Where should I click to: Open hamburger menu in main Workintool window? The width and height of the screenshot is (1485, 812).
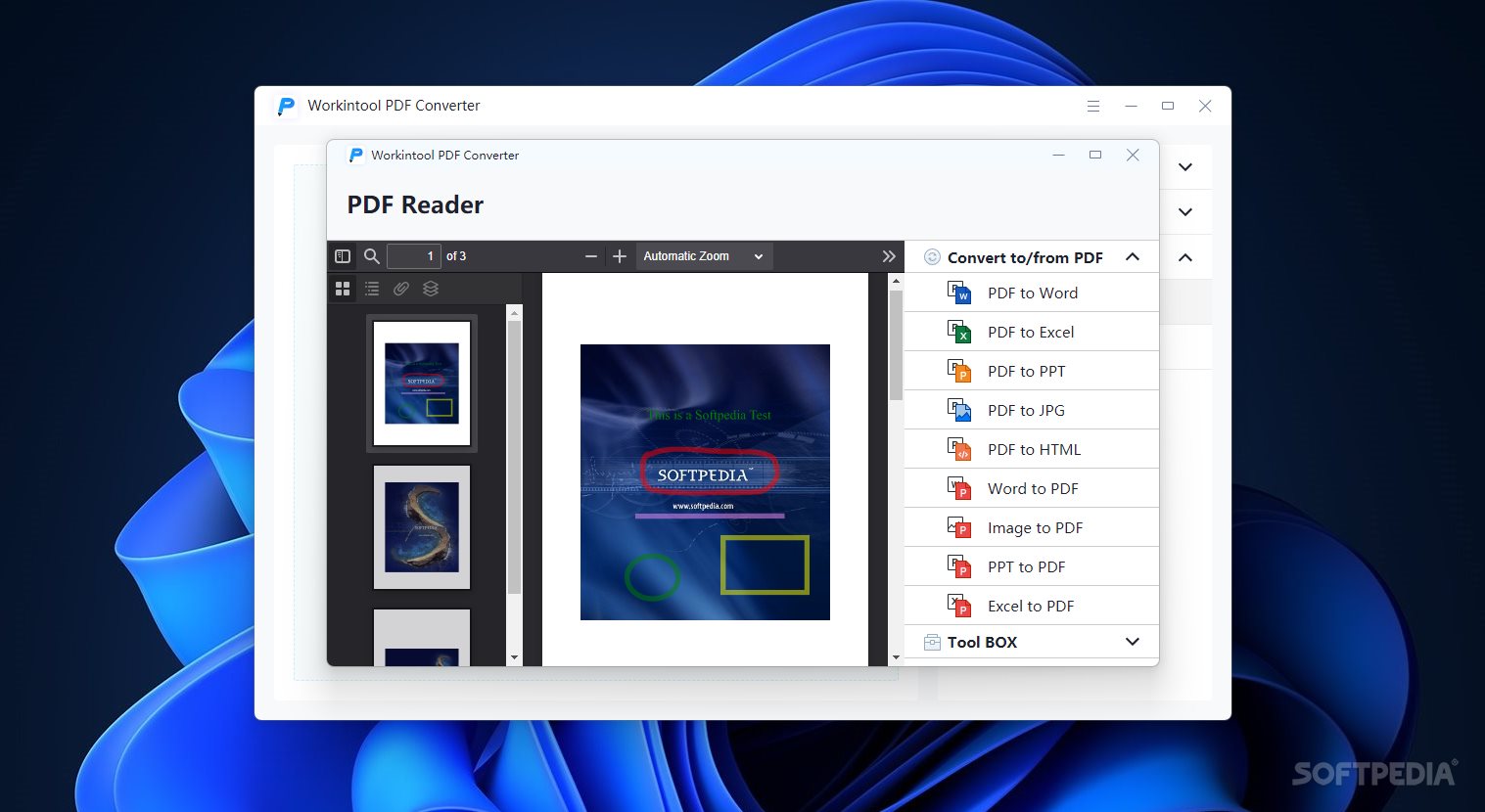coord(1093,106)
